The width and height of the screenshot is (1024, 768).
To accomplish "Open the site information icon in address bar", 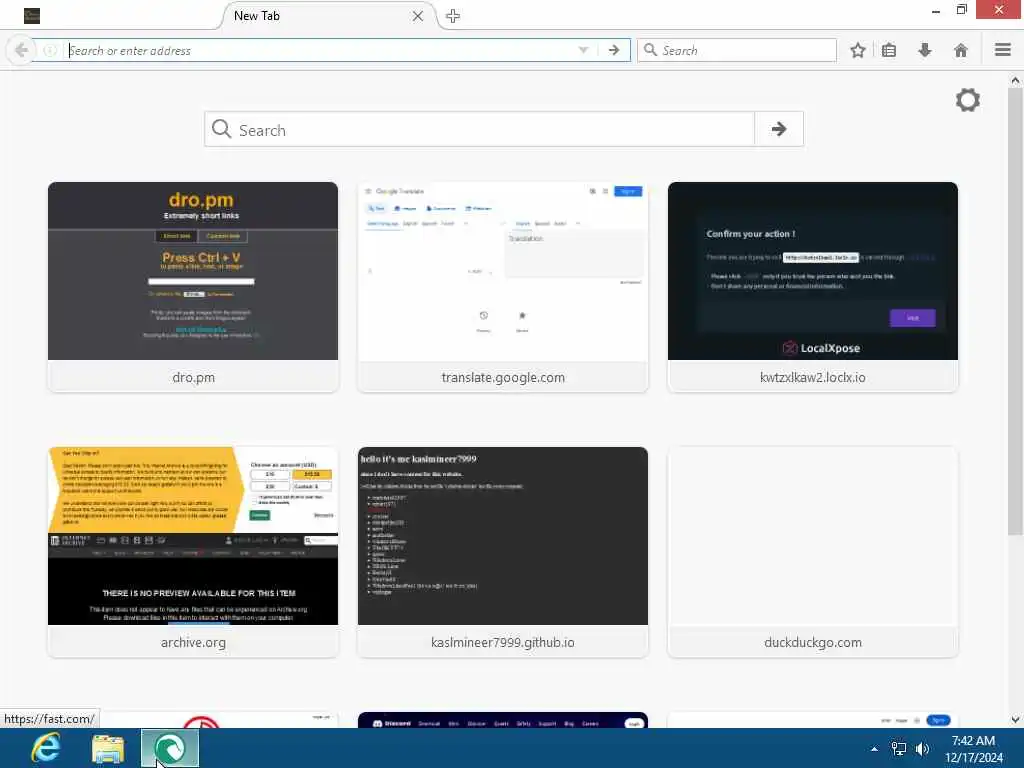I will (50, 50).
